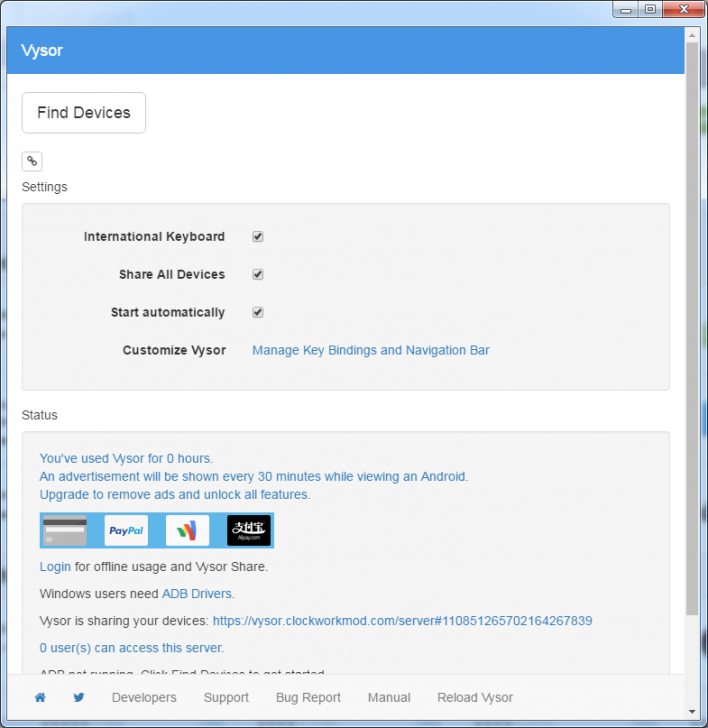708x728 pixels.
Task: Click Reload Vysor in the footer
Action: [x=475, y=697]
